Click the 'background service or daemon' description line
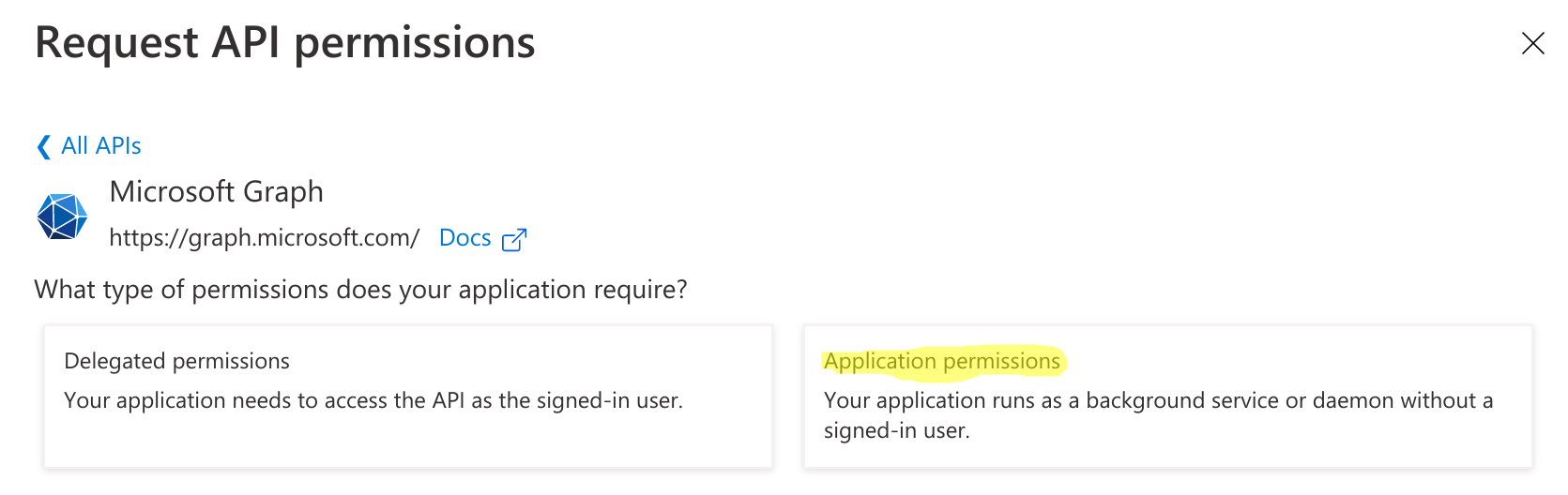1568x495 pixels. coord(1157,401)
